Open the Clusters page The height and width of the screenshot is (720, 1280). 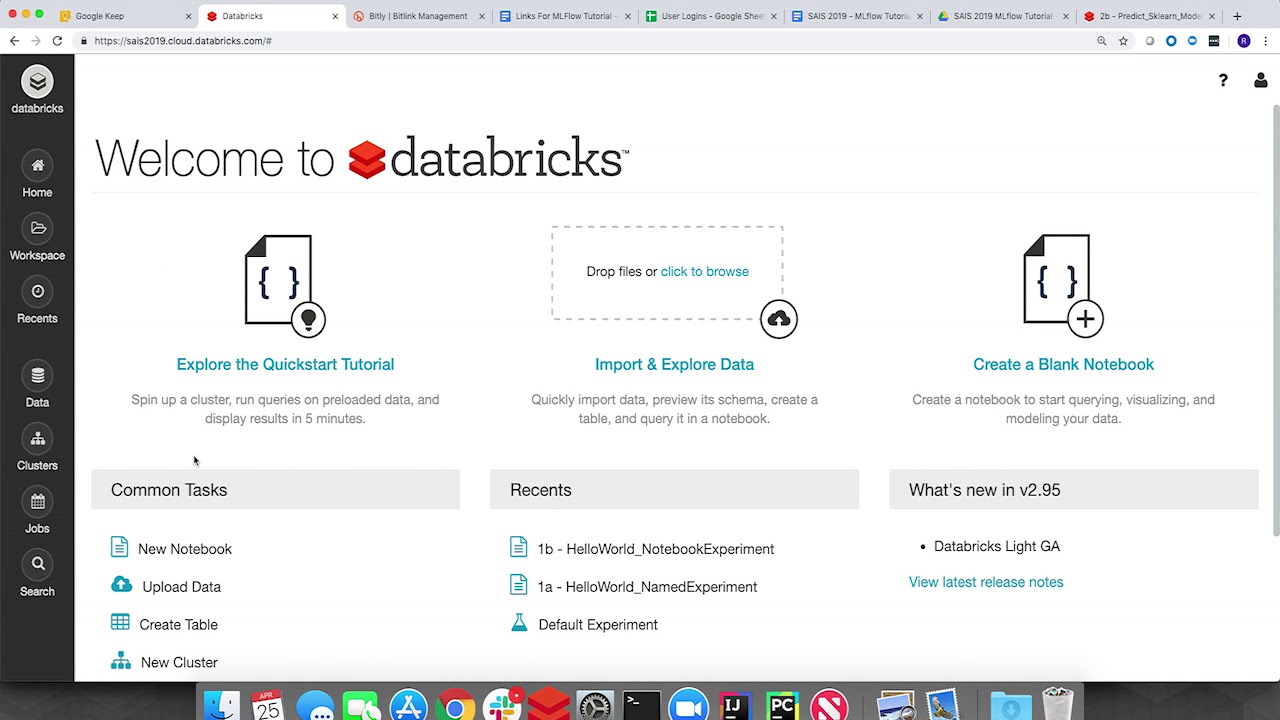37,450
